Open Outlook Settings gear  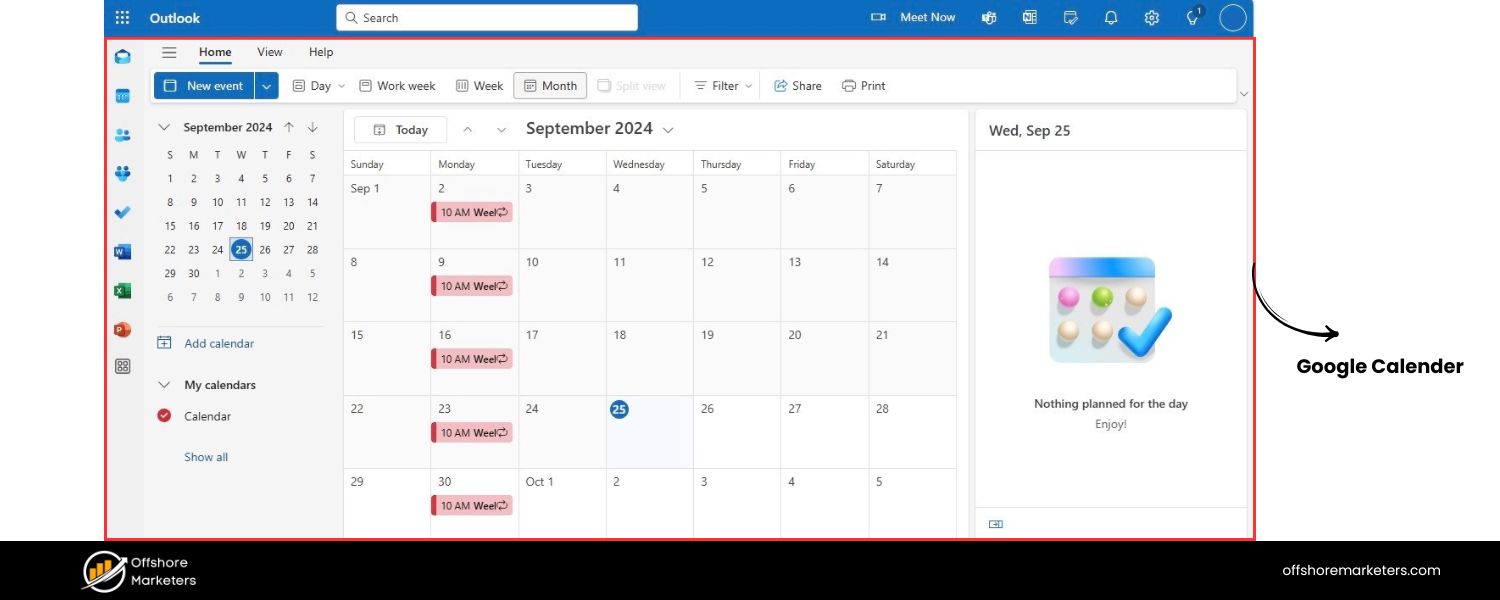(x=1151, y=17)
